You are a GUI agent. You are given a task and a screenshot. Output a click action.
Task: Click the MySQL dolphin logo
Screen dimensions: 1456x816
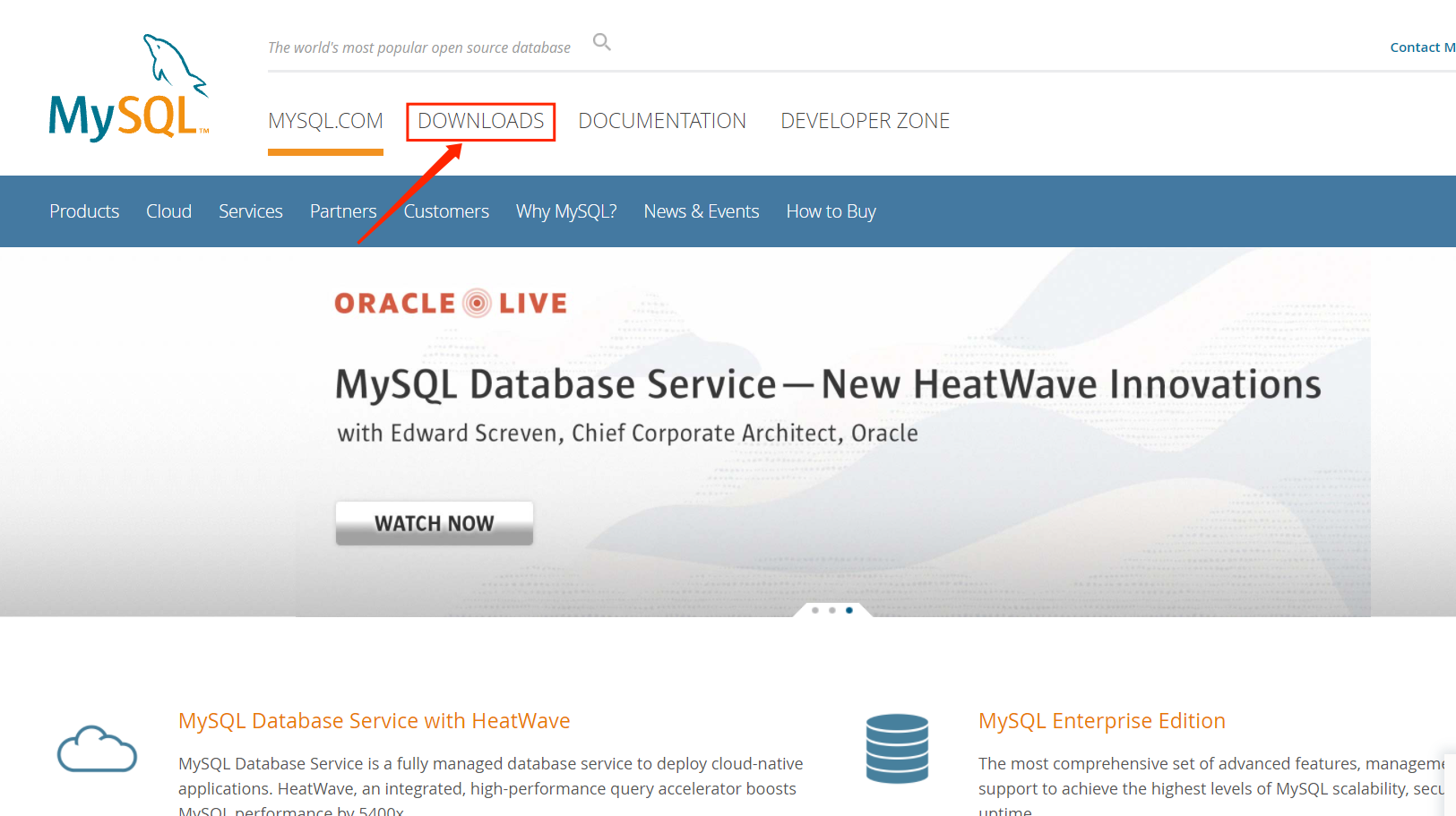click(128, 88)
